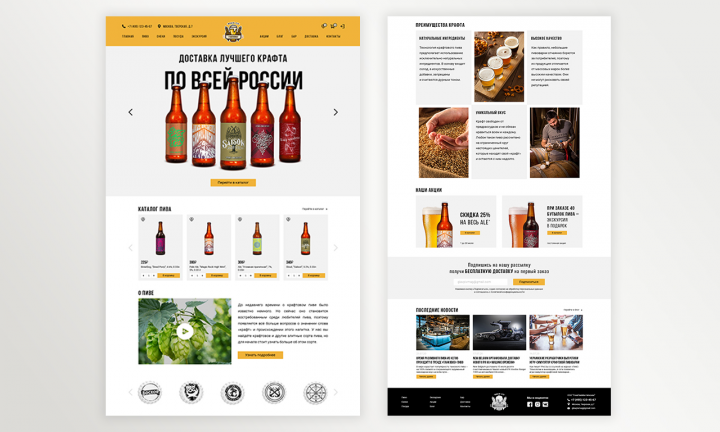720x432 pixels.
Task: Click 'Читать далее' under the DeLorean news article
Action: click(483, 376)
